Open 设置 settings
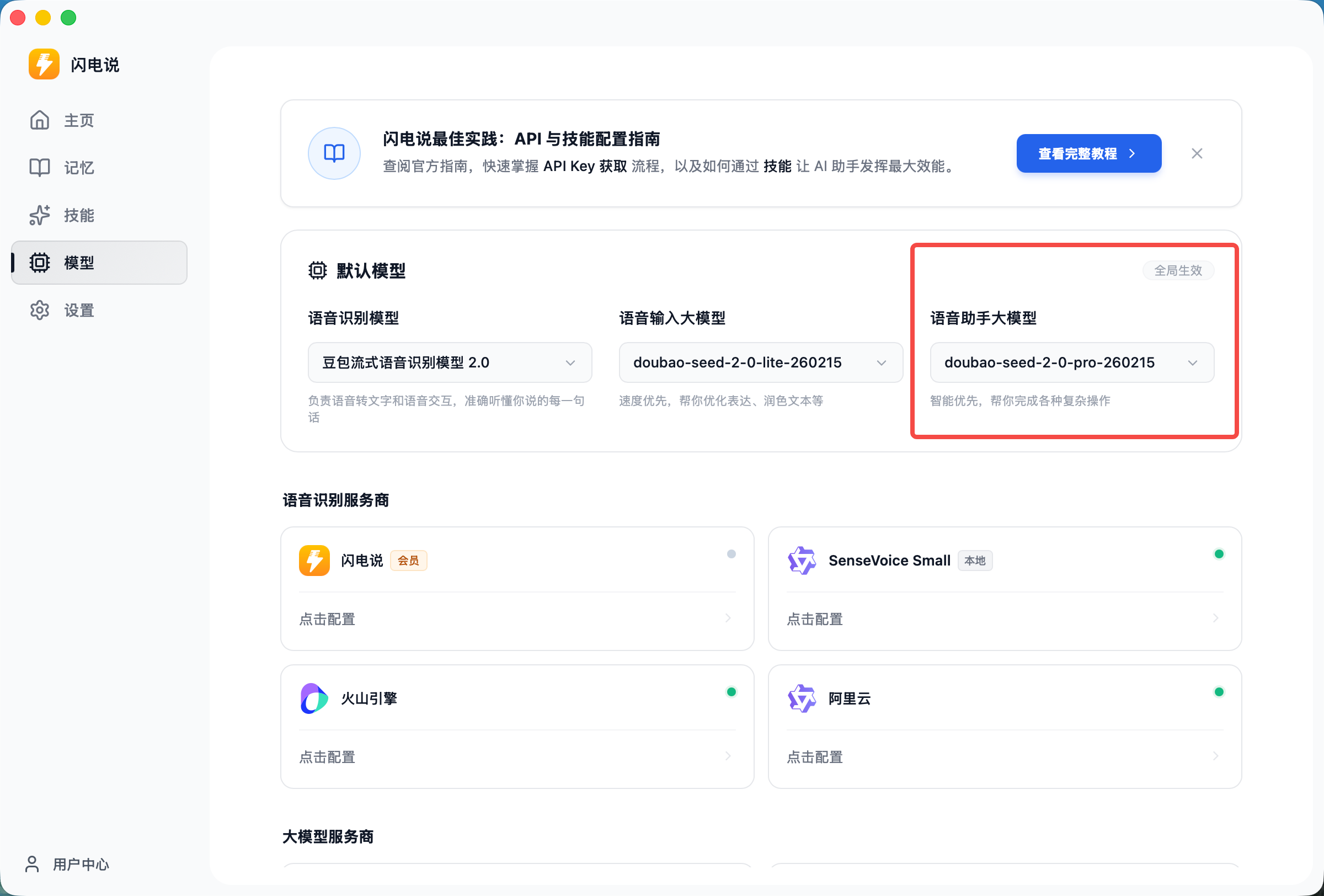This screenshot has height=896, width=1324. 99,311
